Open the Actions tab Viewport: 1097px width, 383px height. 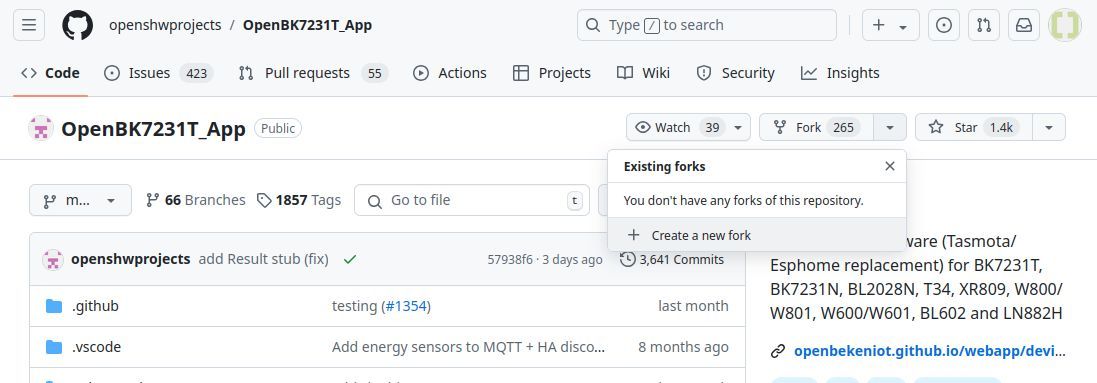[450, 73]
